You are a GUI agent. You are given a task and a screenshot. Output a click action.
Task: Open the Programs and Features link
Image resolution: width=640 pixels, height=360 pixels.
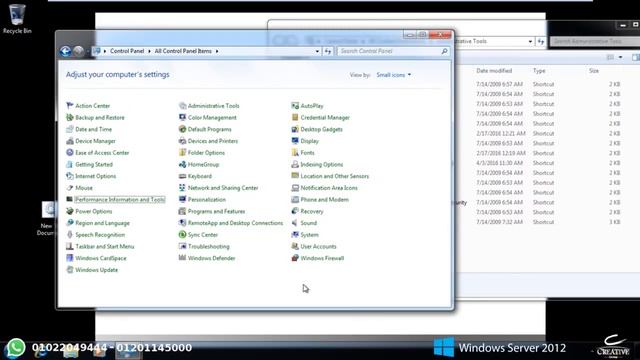216,211
